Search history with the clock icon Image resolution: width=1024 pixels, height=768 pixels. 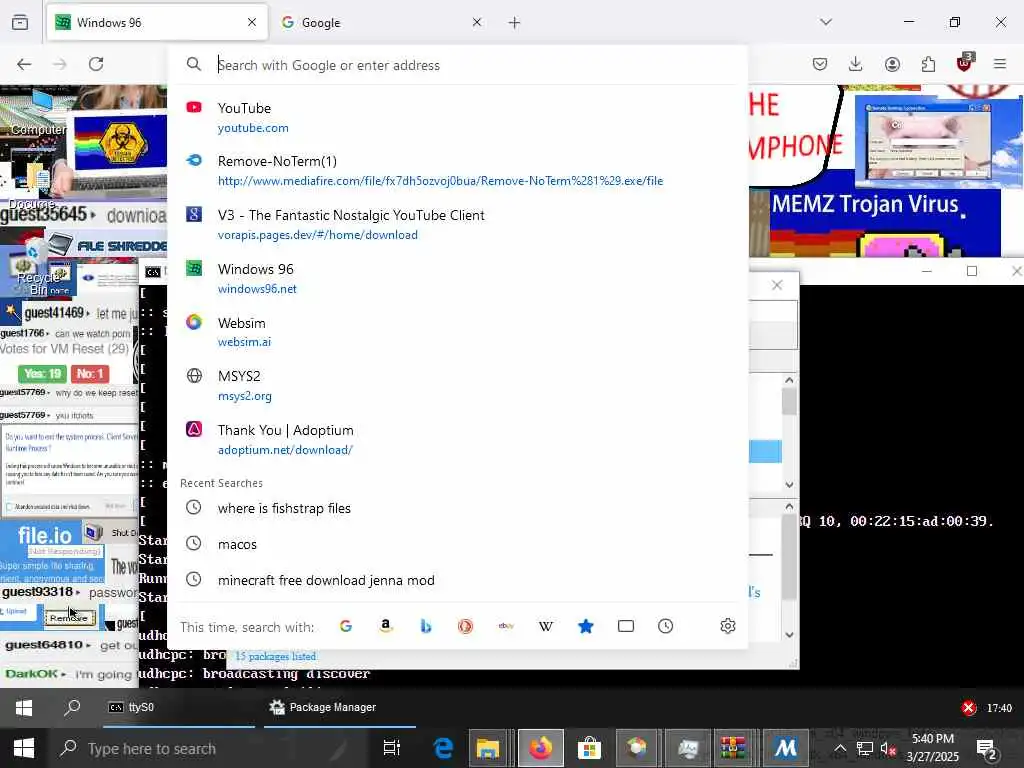point(665,626)
